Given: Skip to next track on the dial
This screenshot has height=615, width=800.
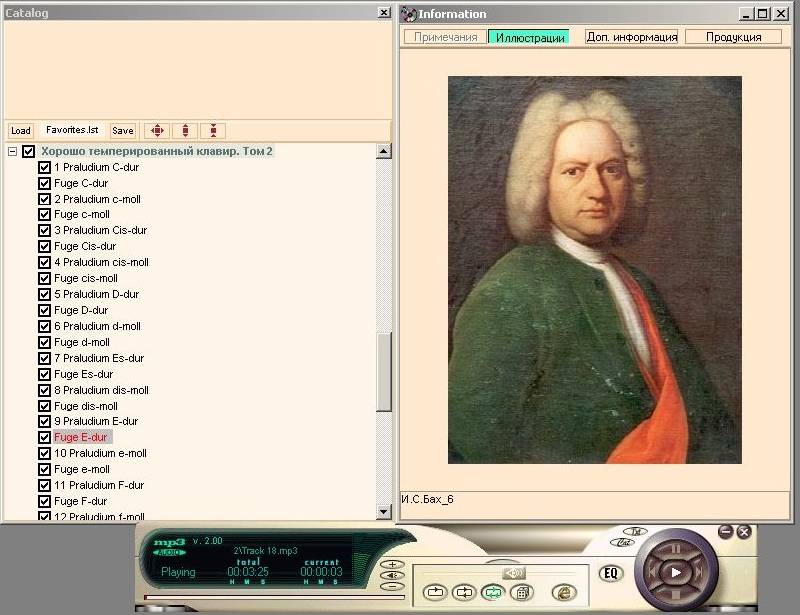Looking at the screenshot, I should coord(699,572).
